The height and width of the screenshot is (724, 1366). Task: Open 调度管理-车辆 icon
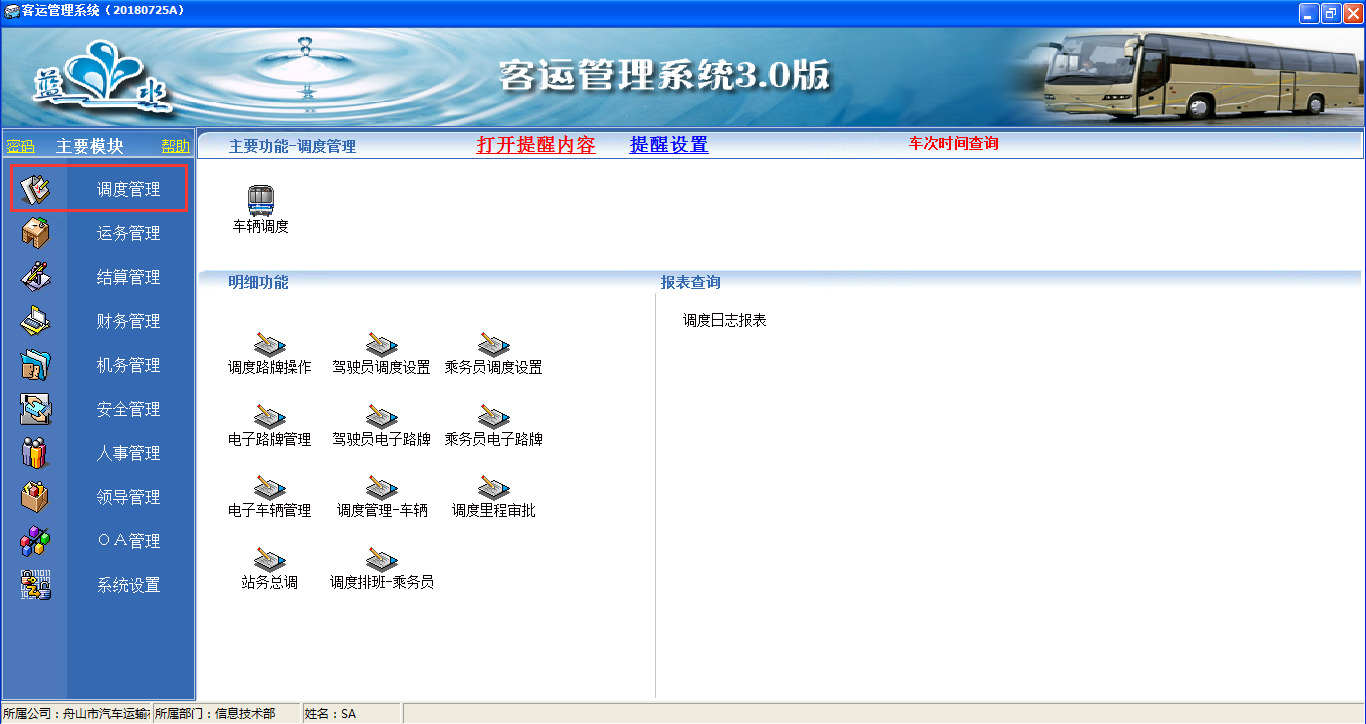[382, 488]
